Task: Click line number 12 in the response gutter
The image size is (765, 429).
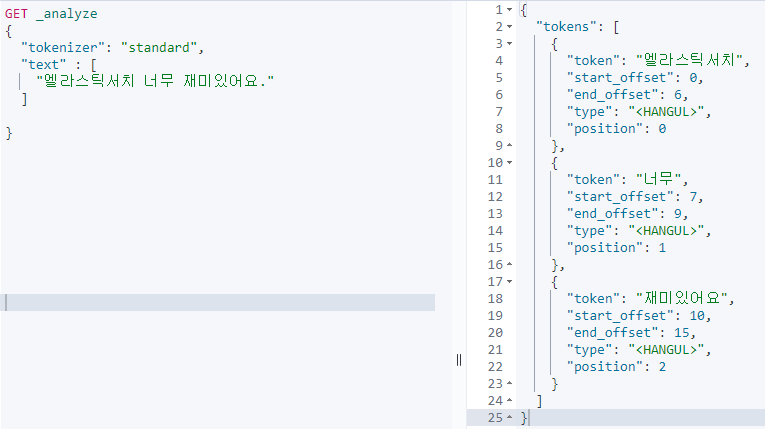Action: point(495,197)
